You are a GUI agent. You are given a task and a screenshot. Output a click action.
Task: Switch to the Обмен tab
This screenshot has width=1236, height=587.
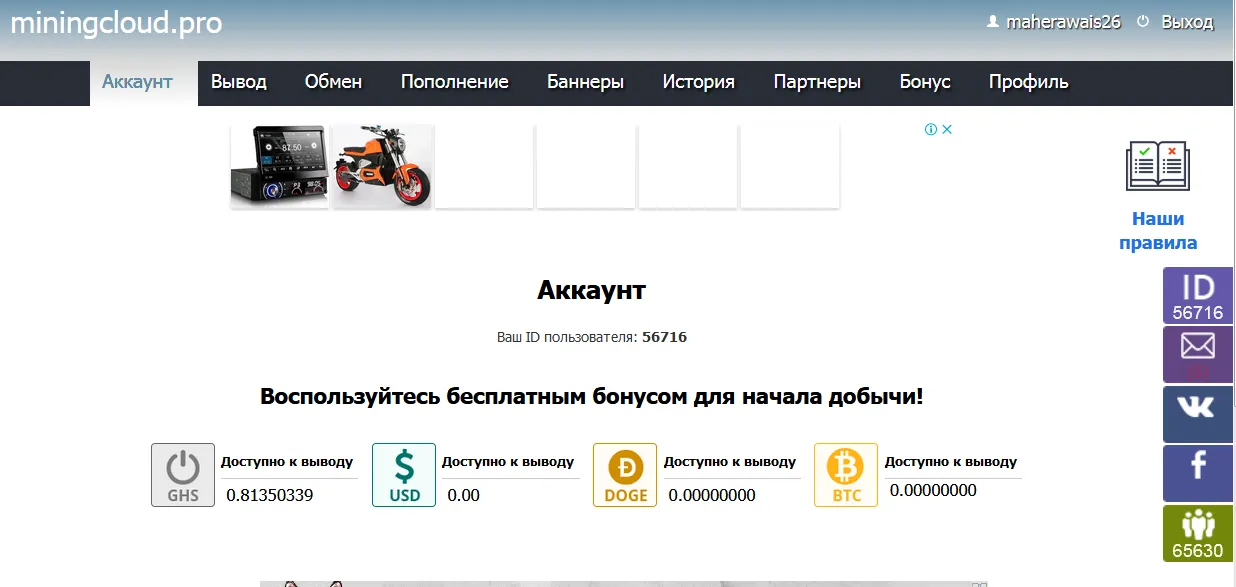point(333,82)
